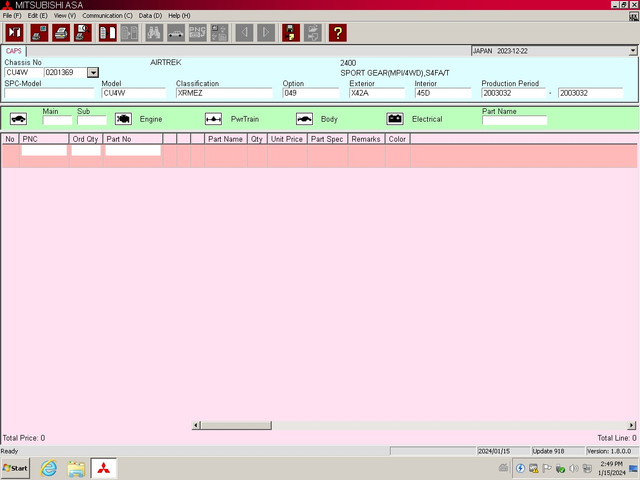The image size is (640, 480).
Task: Click the printer with screen toolbar icon
Action: (x=39, y=33)
